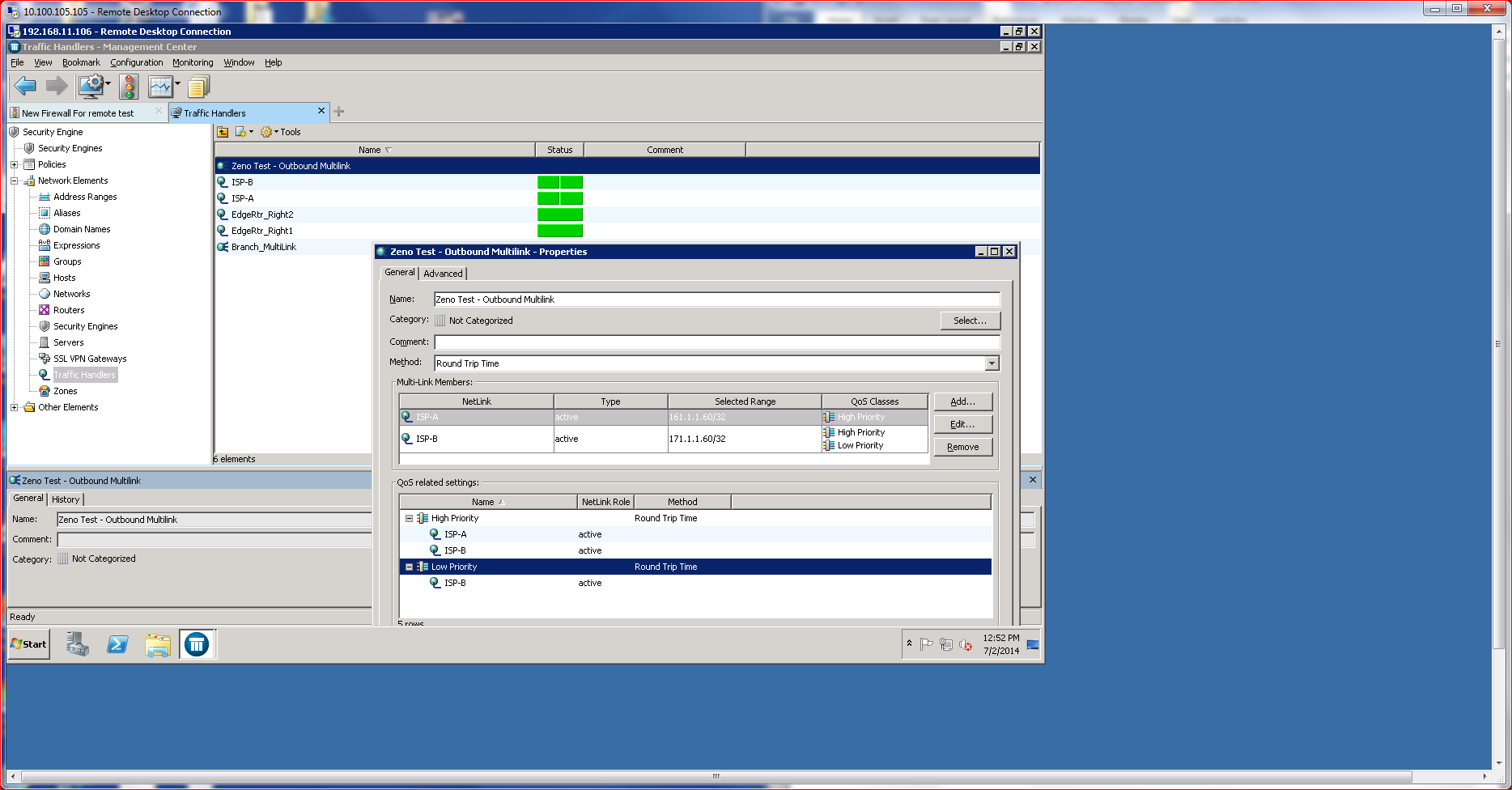1512x790 pixels.
Task: Open Server Manager icon in taskbar
Action: (78, 644)
